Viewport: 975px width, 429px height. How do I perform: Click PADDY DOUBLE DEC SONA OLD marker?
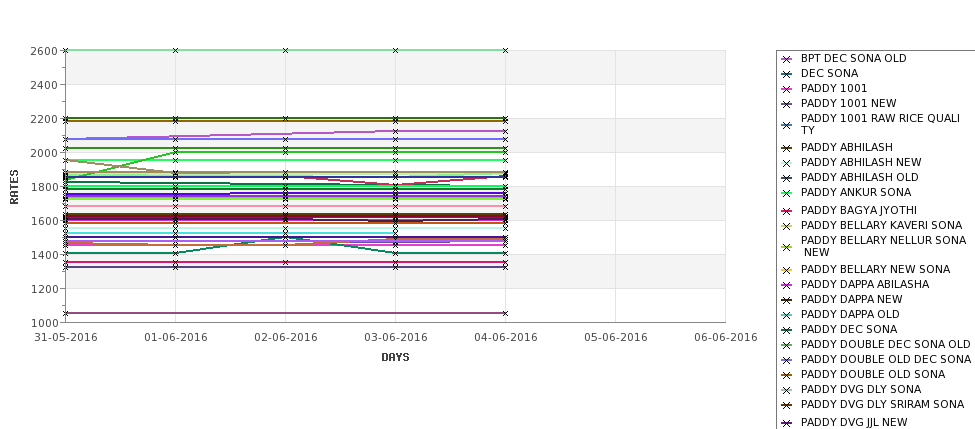787,345
